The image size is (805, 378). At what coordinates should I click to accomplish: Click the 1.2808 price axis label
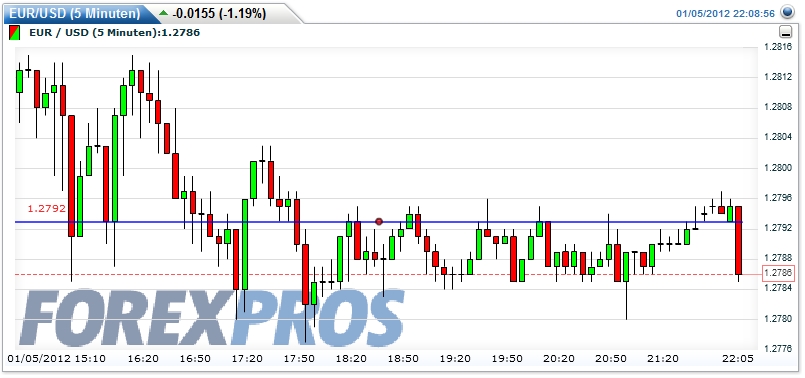point(777,107)
